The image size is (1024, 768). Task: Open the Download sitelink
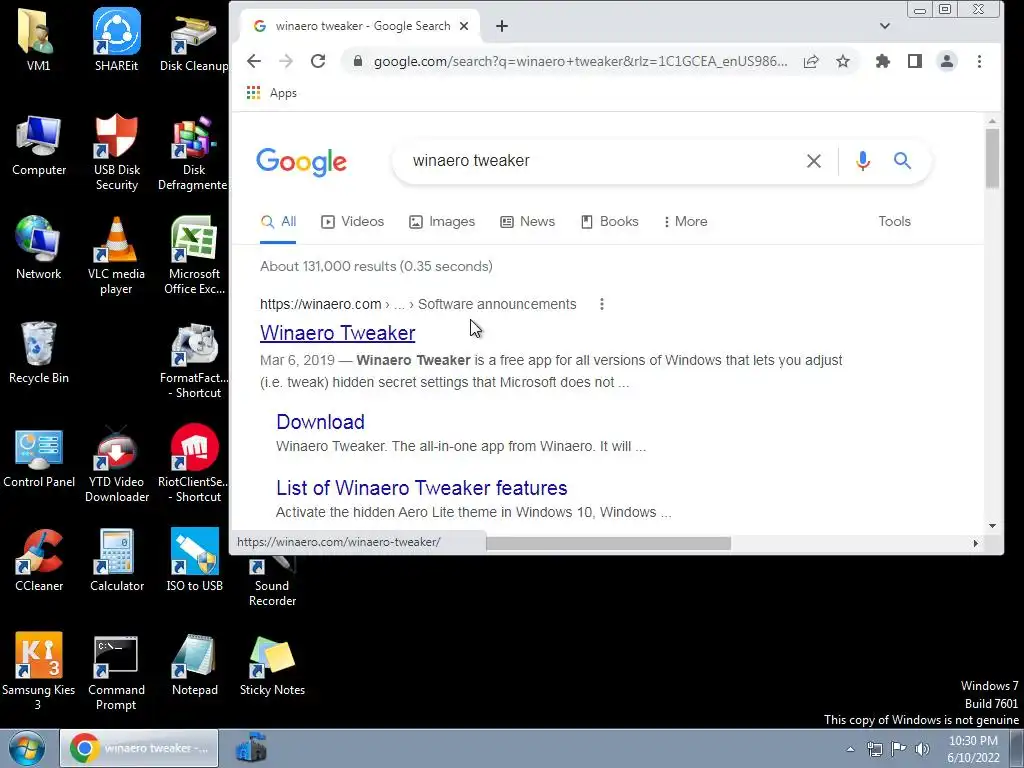321,422
